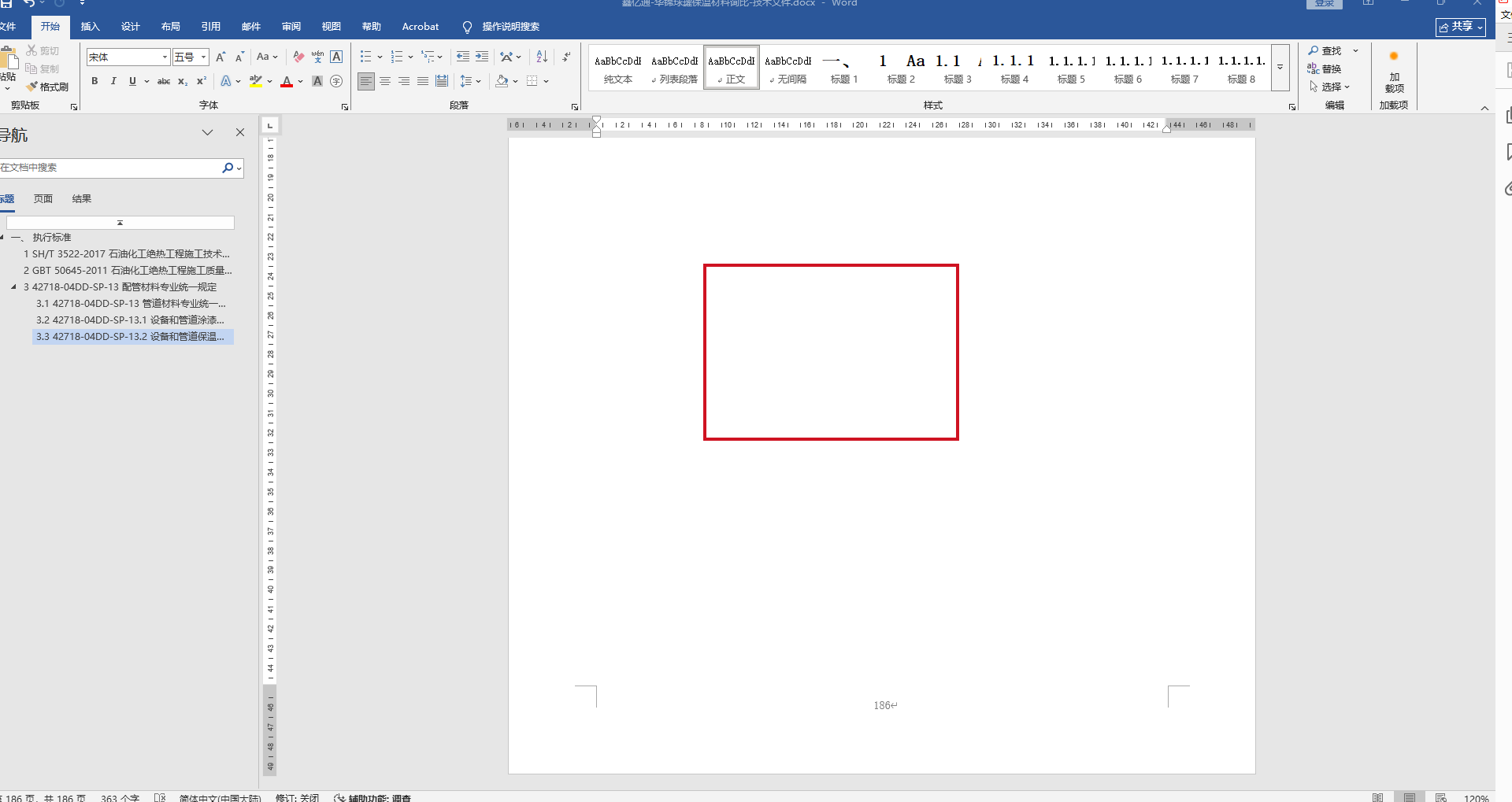Center-align the paragraph text

point(385,81)
